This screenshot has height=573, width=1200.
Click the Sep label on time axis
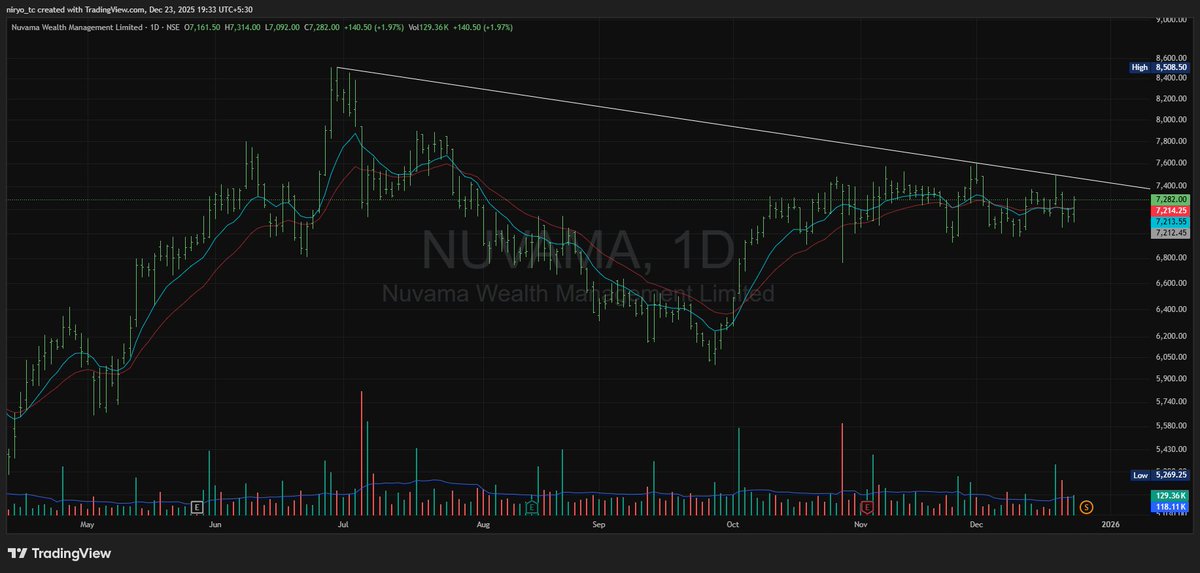(x=599, y=524)
